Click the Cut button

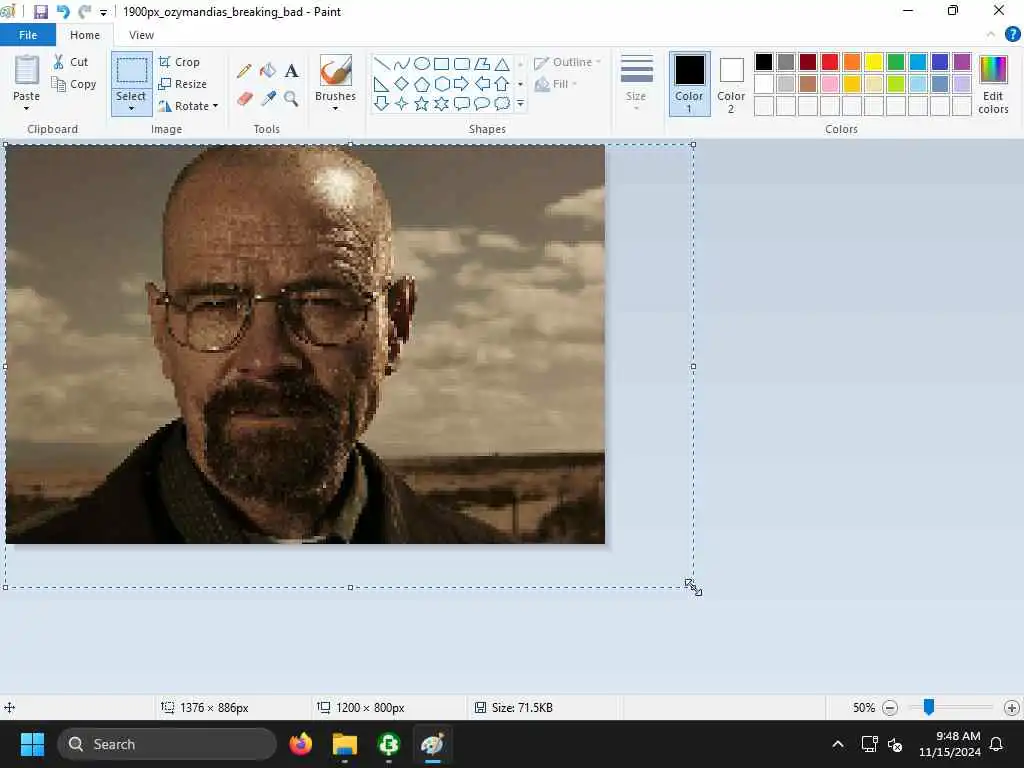click(71, 62)
